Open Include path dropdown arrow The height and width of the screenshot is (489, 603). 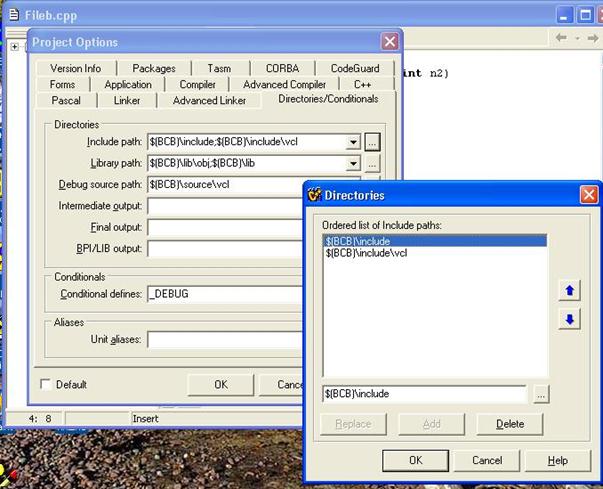353,142
